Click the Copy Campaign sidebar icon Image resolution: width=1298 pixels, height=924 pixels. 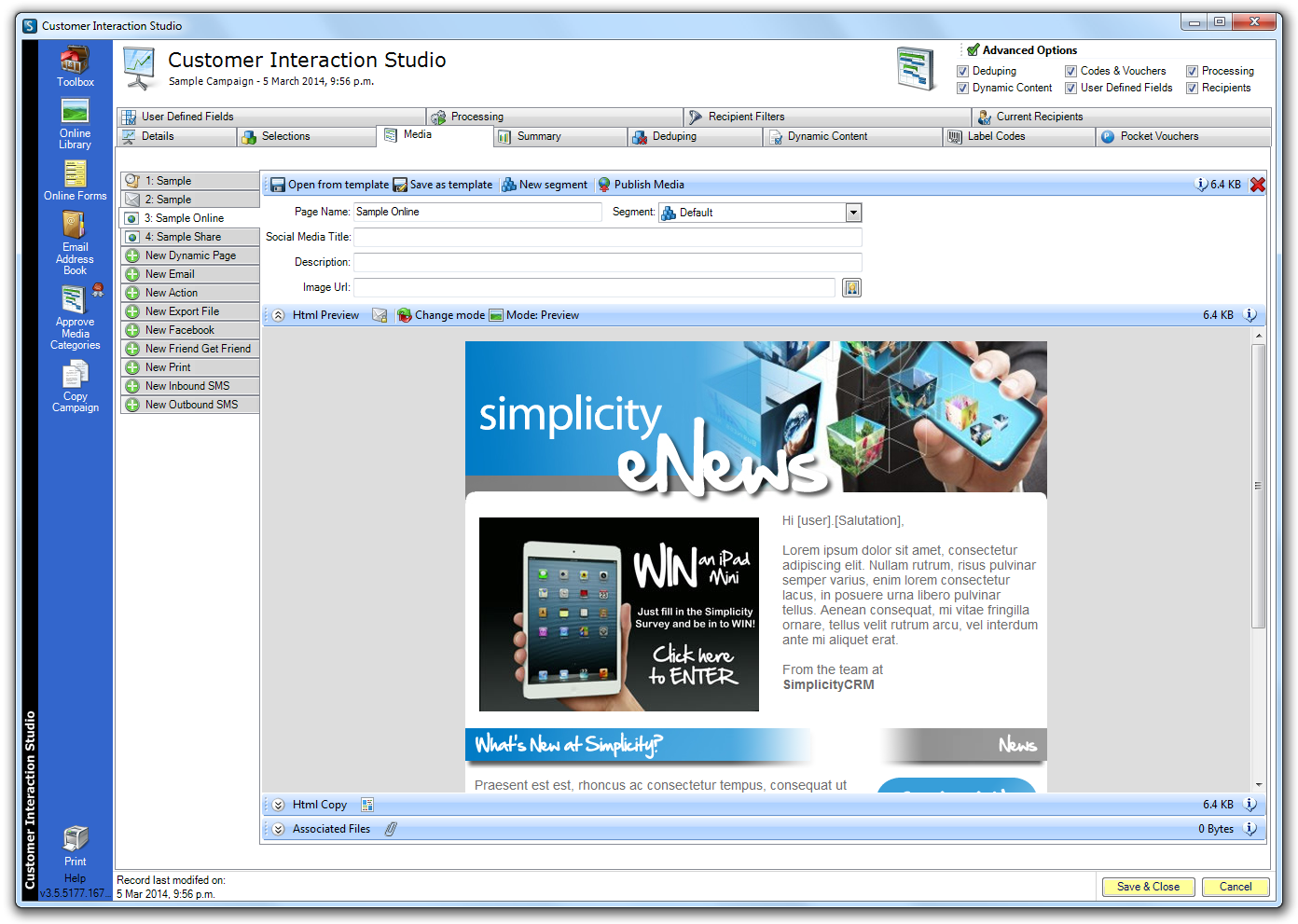(76, 387)
